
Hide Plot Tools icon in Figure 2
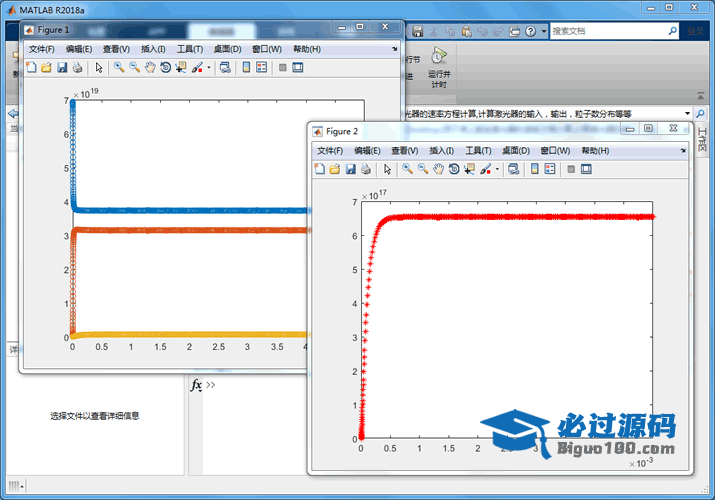pos(571,170)
